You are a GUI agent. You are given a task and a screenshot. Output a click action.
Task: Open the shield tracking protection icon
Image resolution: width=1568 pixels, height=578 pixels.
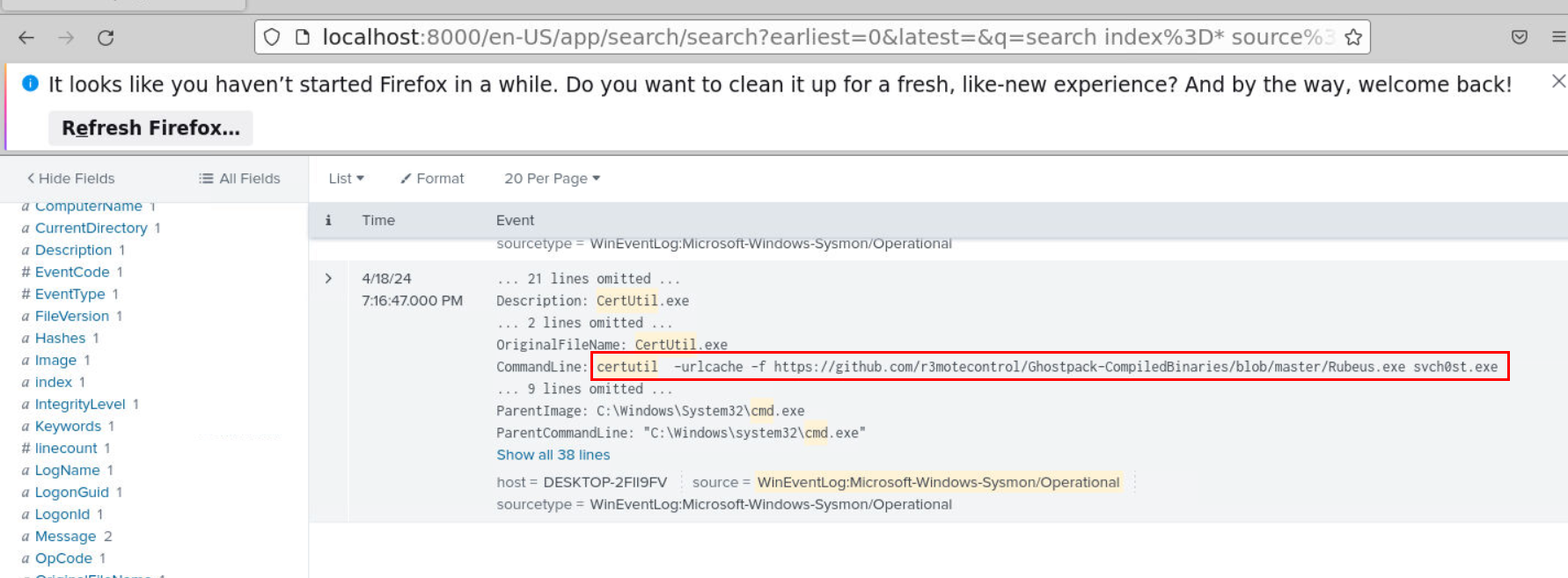[x=272, y=37]
